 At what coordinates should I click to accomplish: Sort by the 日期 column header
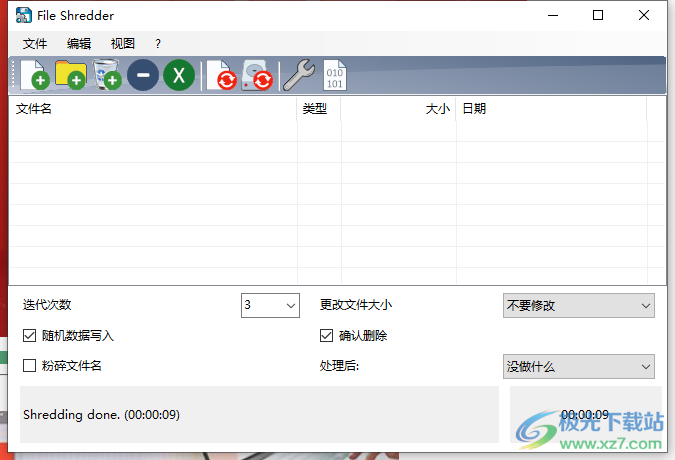551,109
